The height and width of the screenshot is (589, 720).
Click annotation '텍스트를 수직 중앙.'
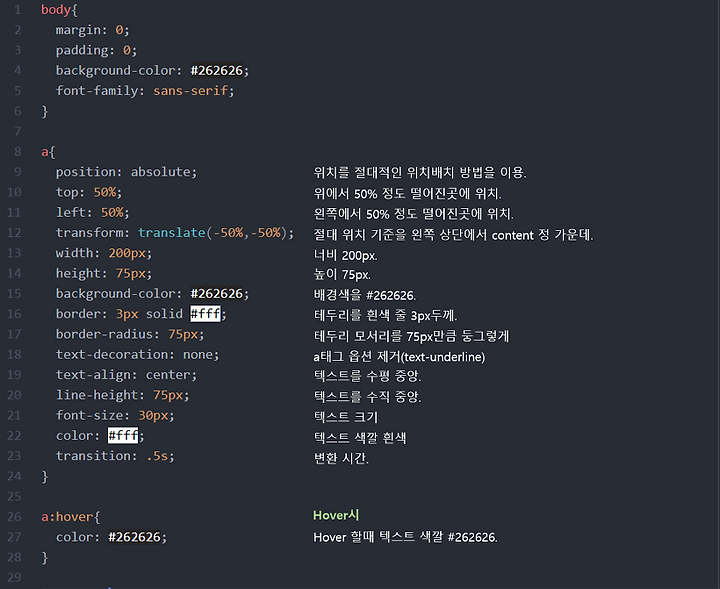tap(367, 396)
